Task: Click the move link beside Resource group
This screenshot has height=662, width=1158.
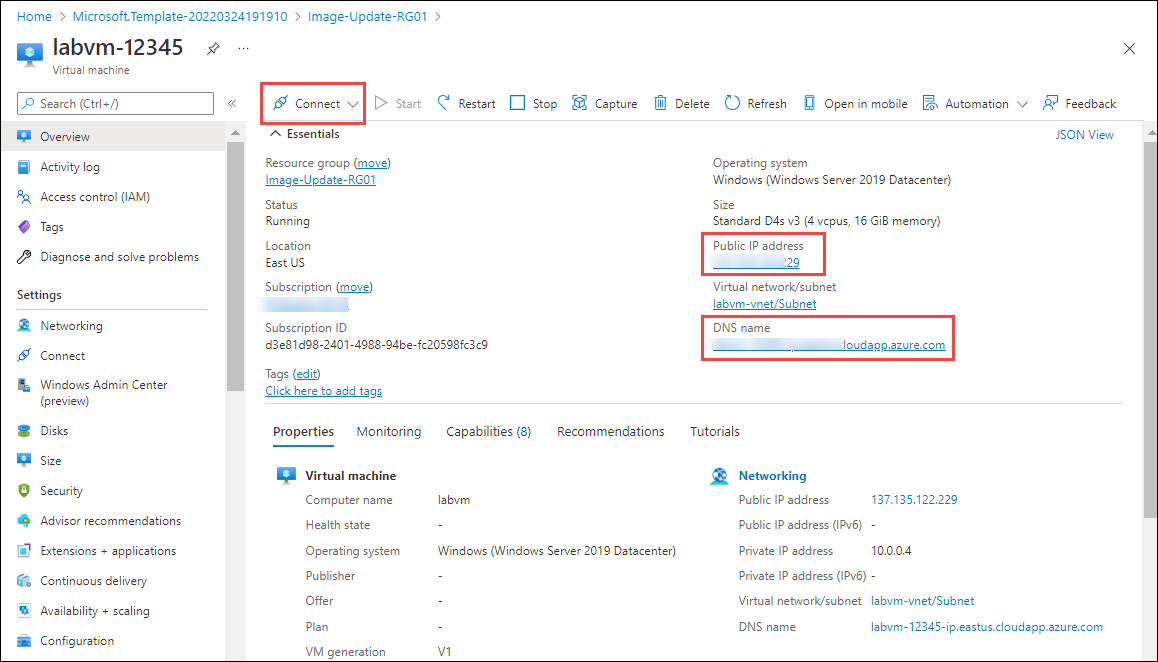Action: 372,163
